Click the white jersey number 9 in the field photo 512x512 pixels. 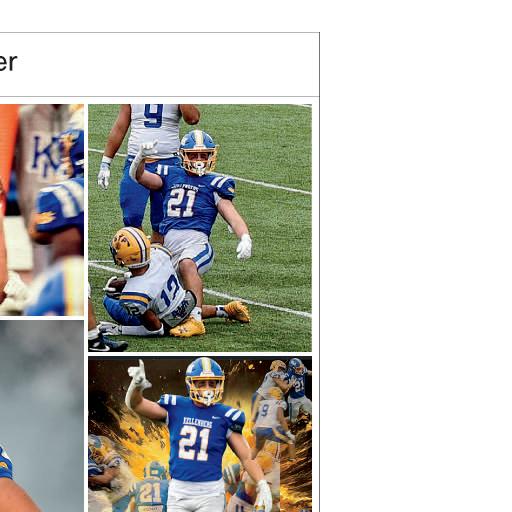pyautogui.click(x=153, y=115)
